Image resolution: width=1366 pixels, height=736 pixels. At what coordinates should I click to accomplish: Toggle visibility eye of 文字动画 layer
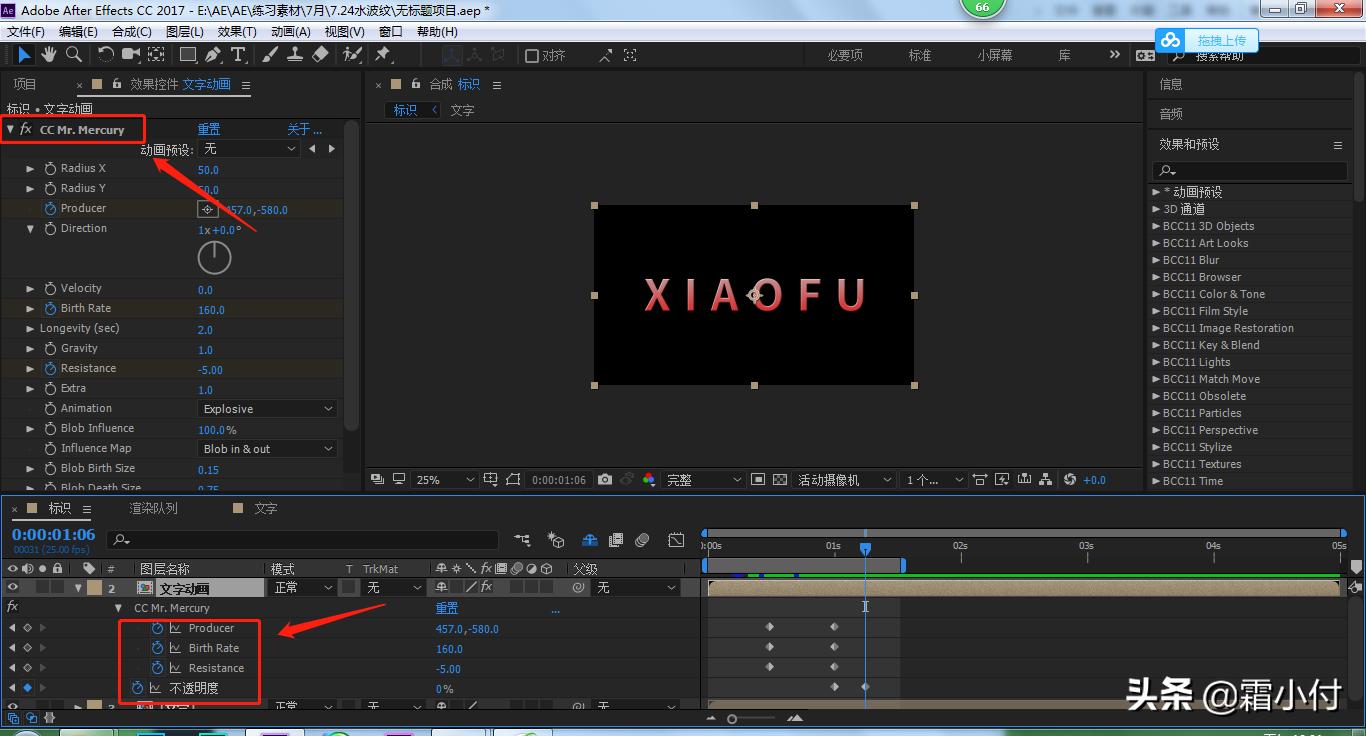[13, 588]
